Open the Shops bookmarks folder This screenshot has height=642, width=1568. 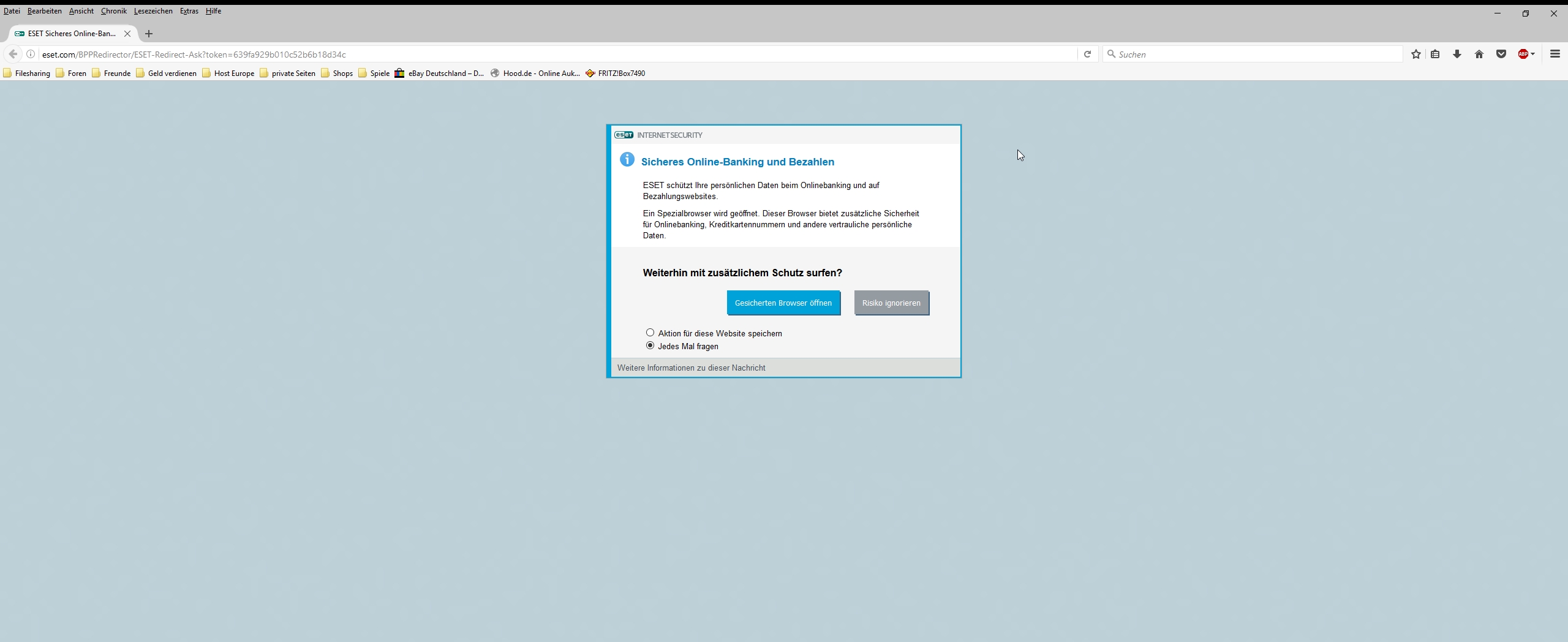pos(337,73)
